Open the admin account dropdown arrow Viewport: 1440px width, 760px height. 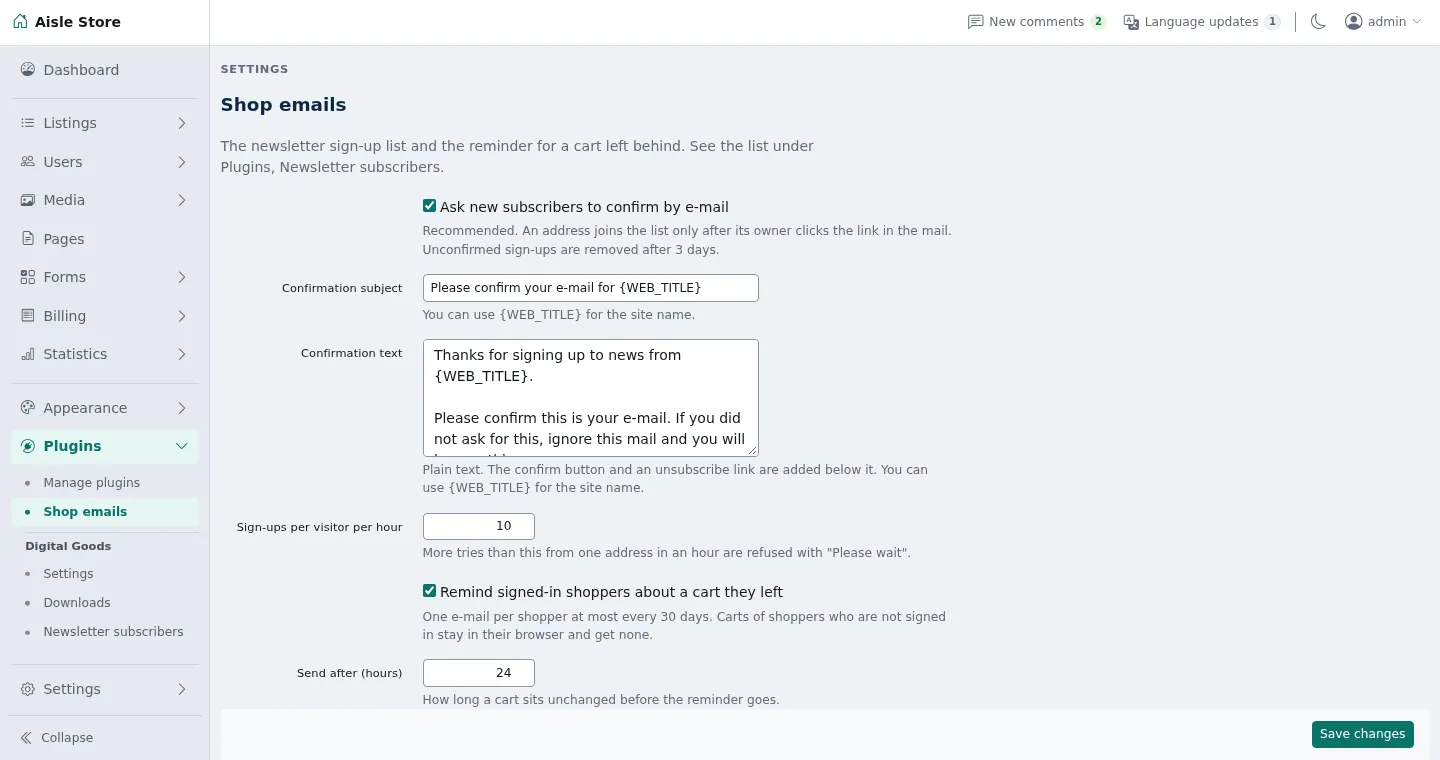click(1416, 22)
